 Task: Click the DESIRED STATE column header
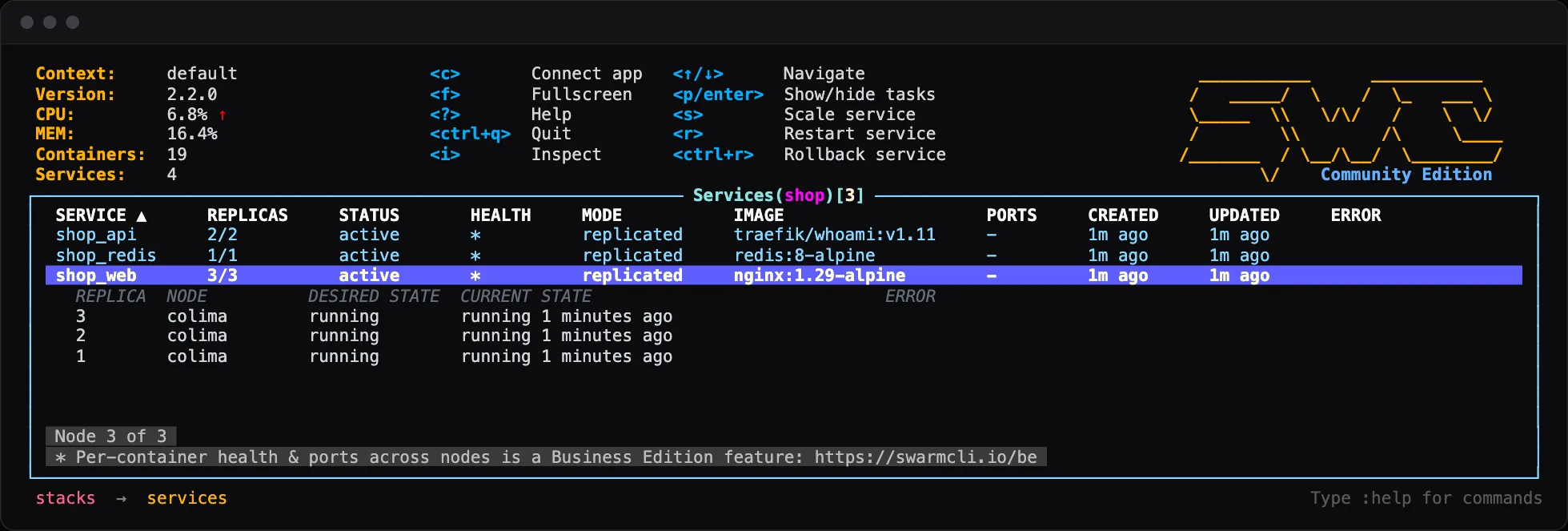click(374, 296)
